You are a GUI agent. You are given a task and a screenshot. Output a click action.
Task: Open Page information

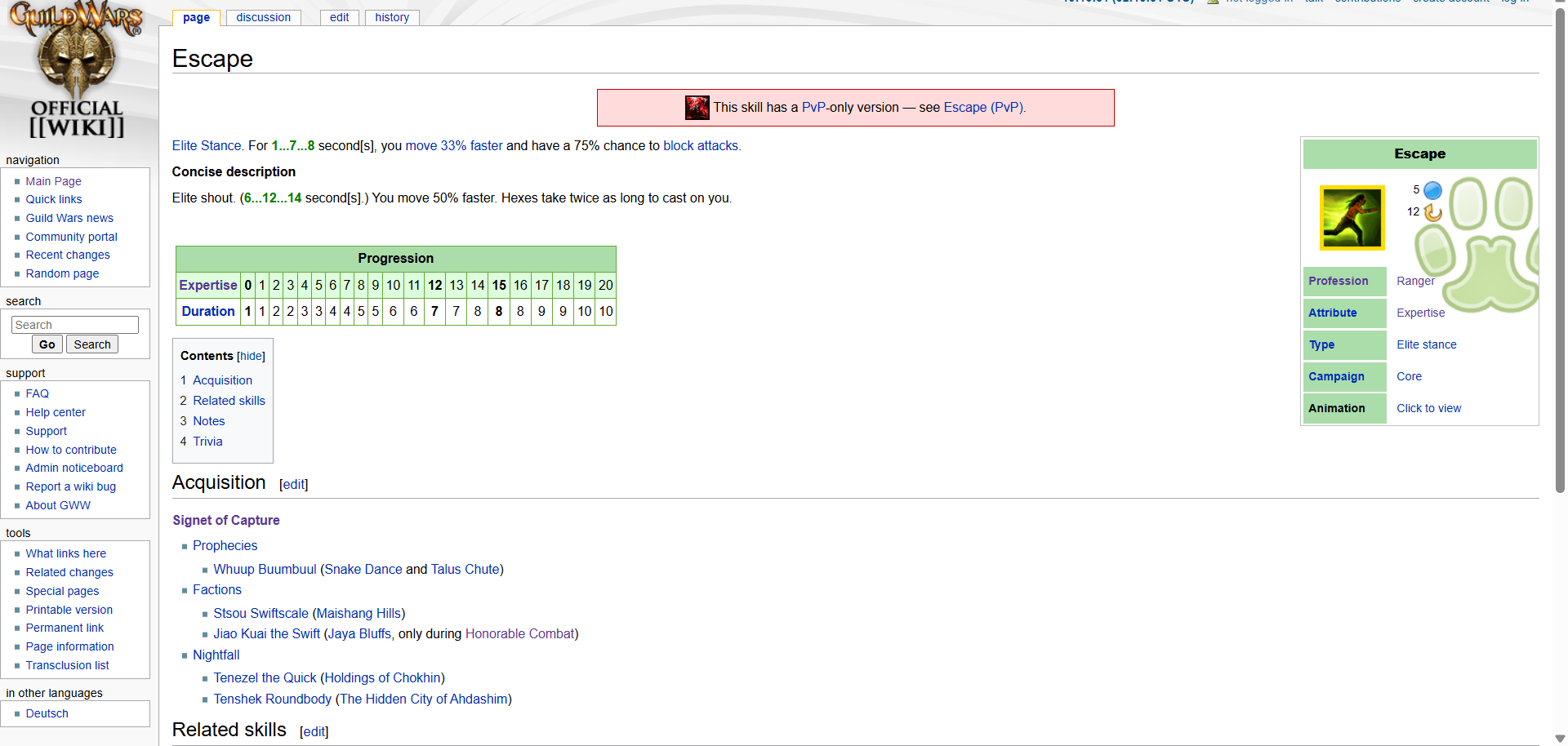coord(69,646)
